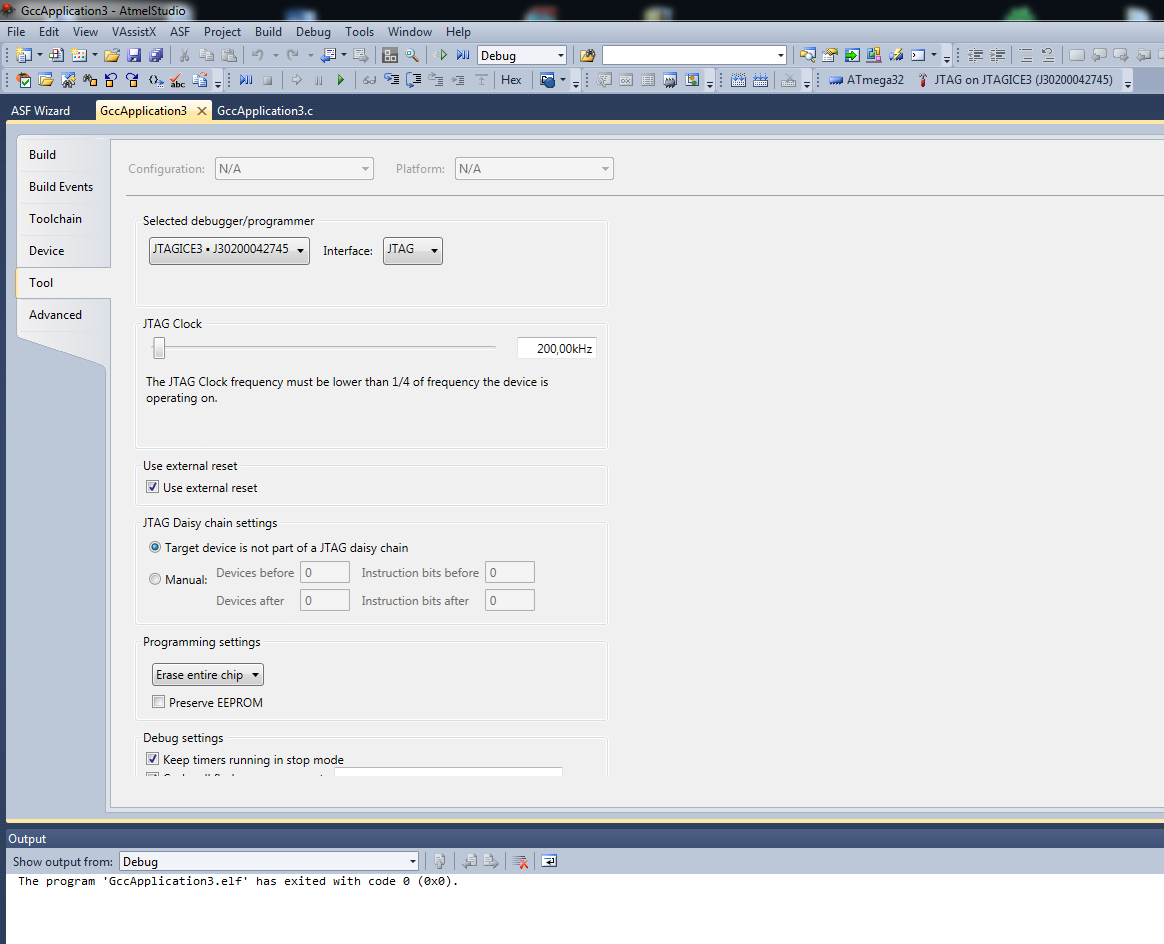This screenshot has height=944, width=1164.
Task: Open the Project menu
Action: click(x=223, y=32)
